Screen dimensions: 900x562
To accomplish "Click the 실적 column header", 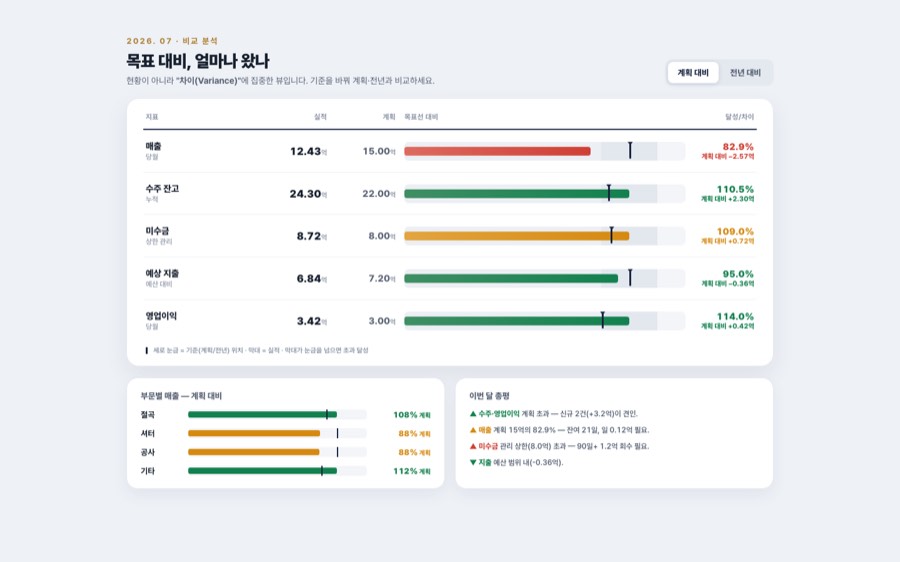I will click(320, 117).
